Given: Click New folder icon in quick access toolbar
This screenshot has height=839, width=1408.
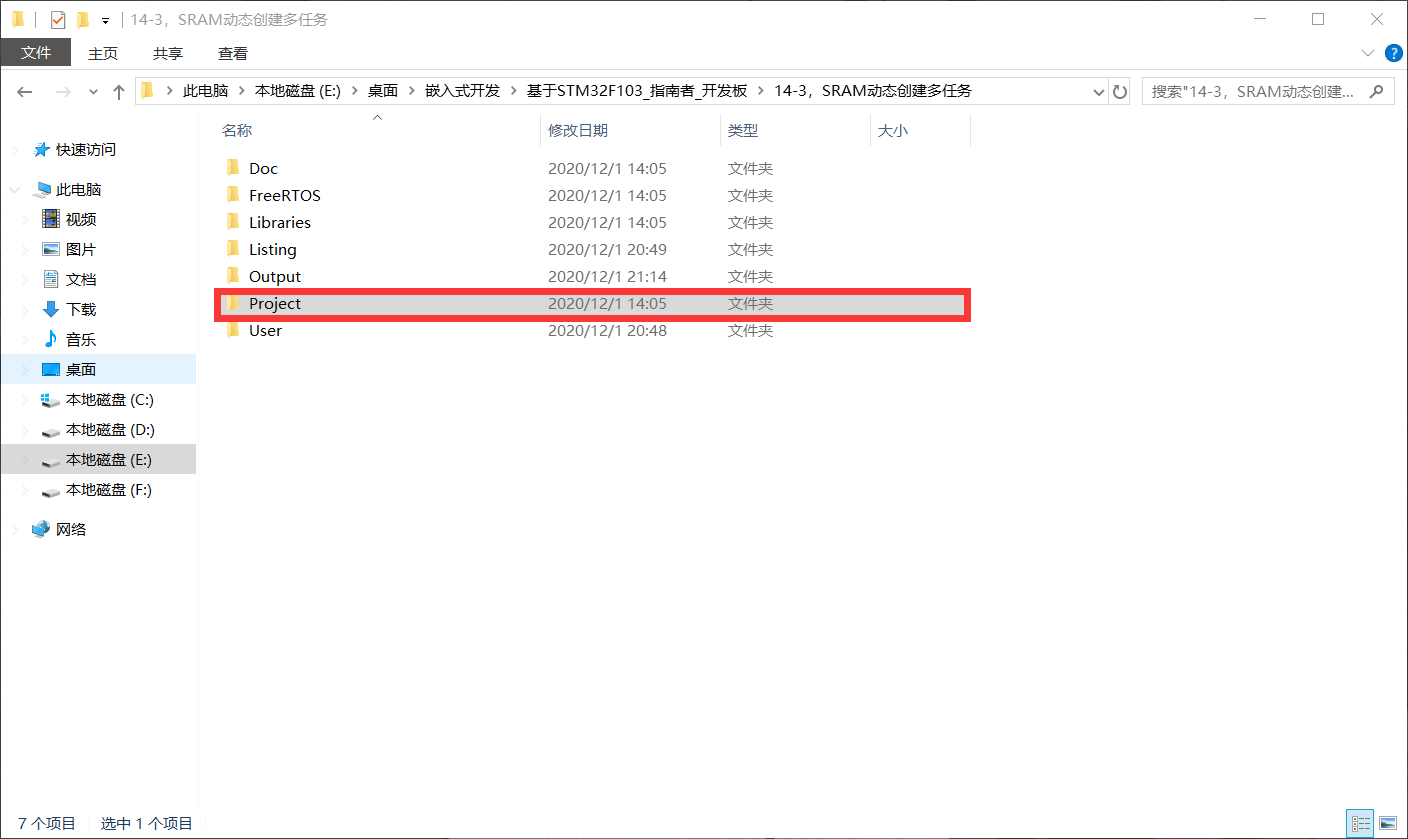Looking at the screenshot, I should (x=83, y=19).
